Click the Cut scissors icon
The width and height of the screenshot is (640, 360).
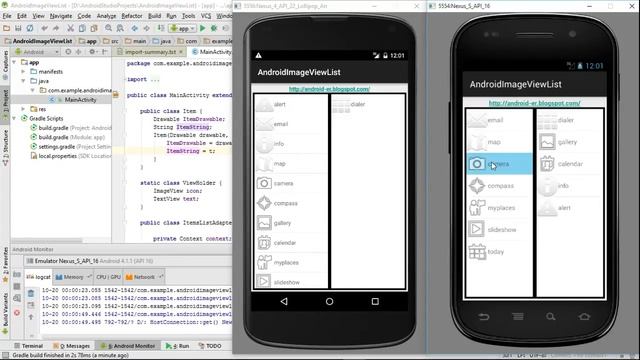[71, 28]
